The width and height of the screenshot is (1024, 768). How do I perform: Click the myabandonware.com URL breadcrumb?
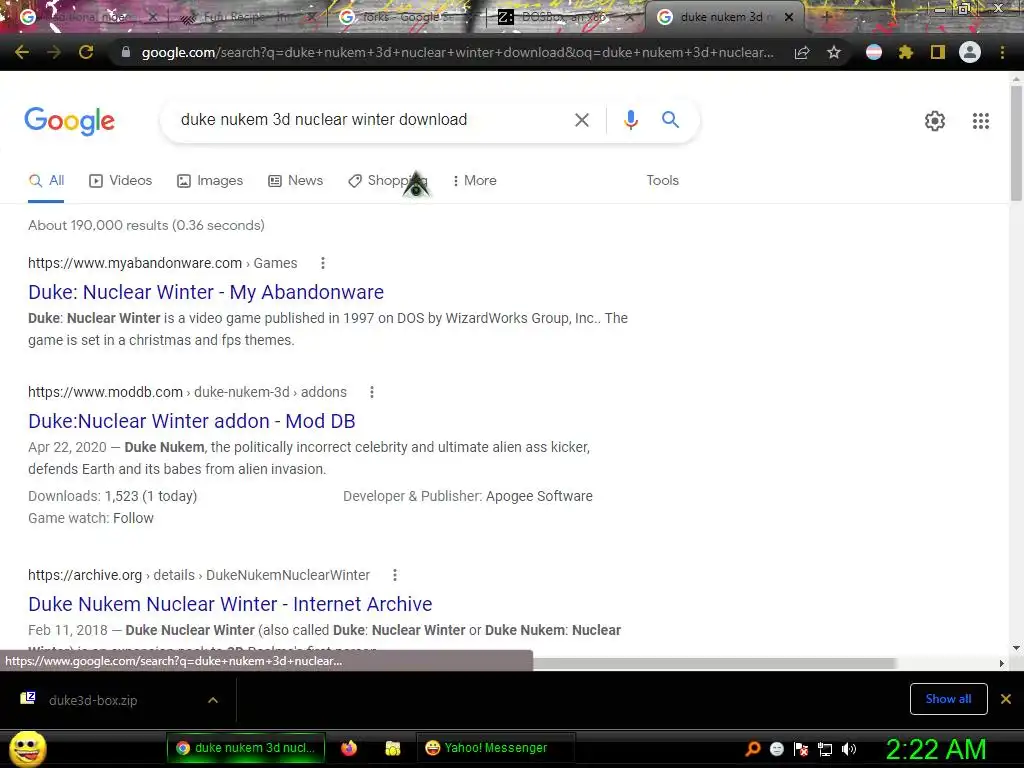click(x=162, y=263)
